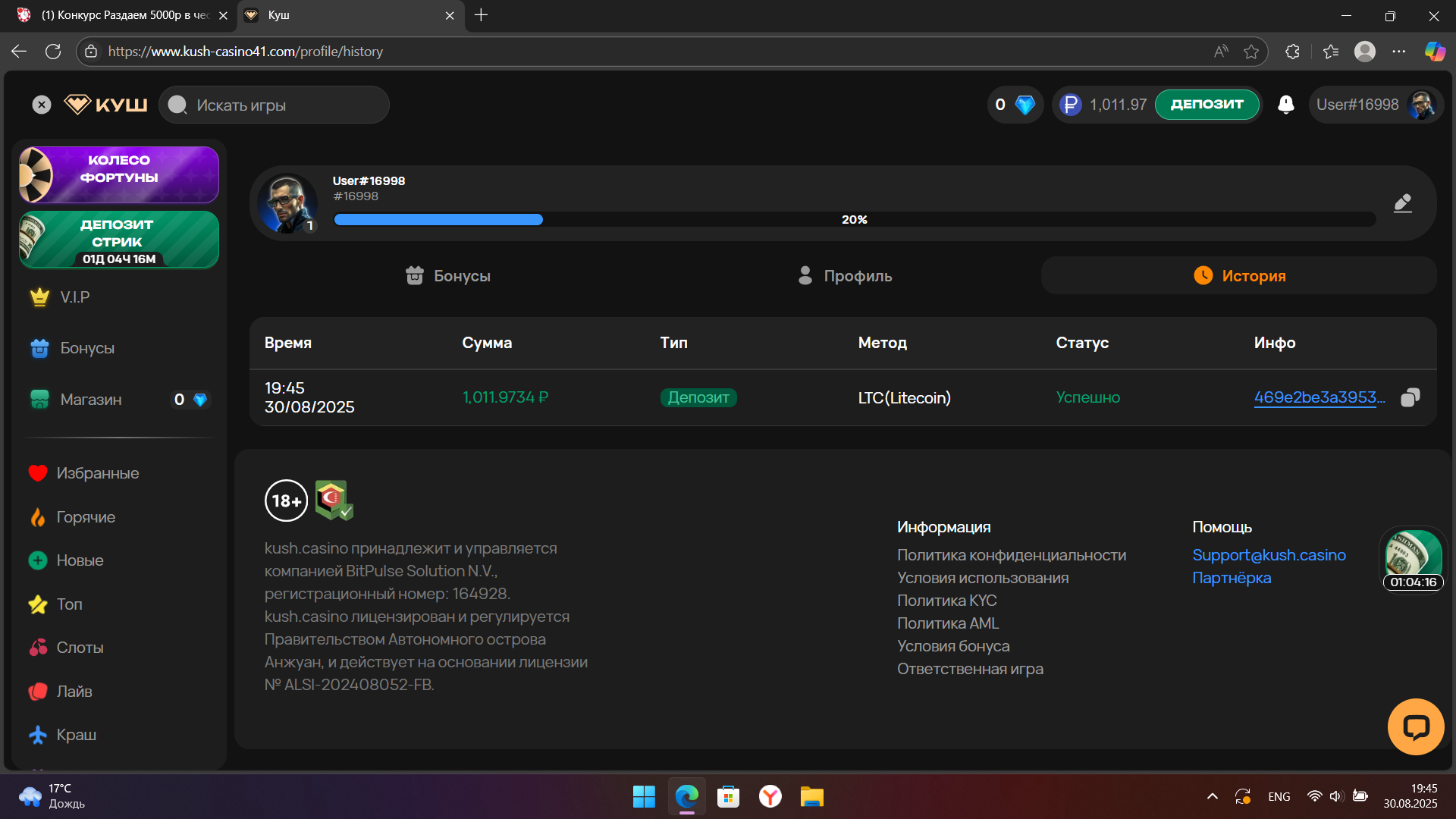
Task: Open the 469e2be3a3953 transaction link
Action: pyautogui.click(x=1319, y=397)
